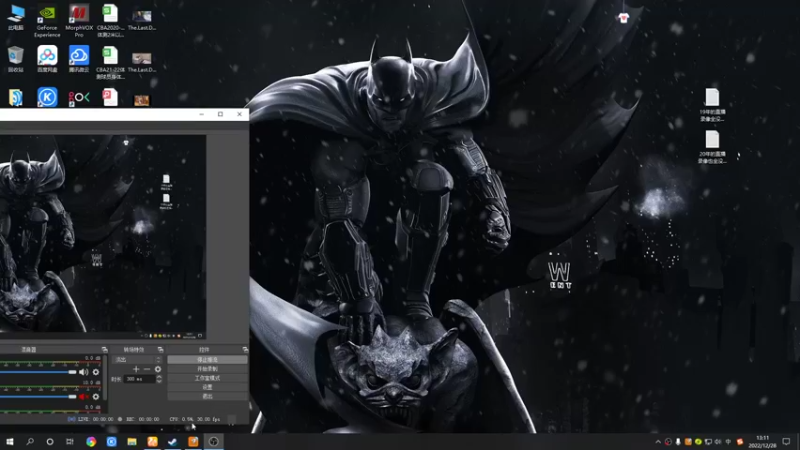This screenshot has height=450, width=800.
Task: Open Settings from OBS controls panel
Action: point(207,387)
